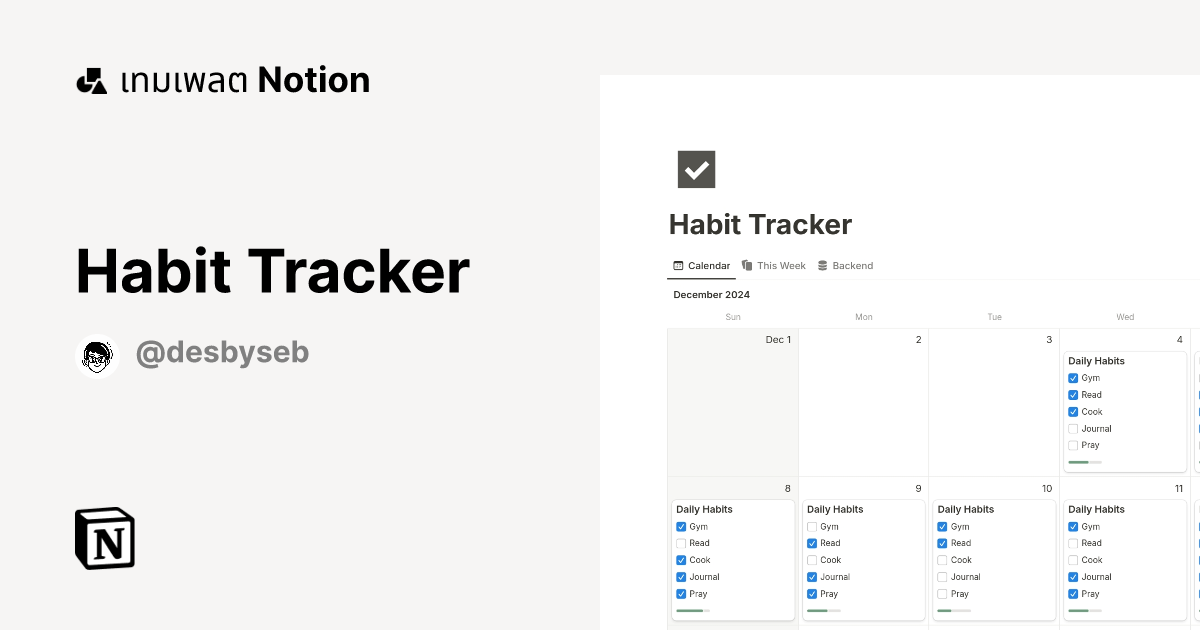
Task: Click the Habit Tracker page title
Action: pyautogui.click(x=760, y=224)
